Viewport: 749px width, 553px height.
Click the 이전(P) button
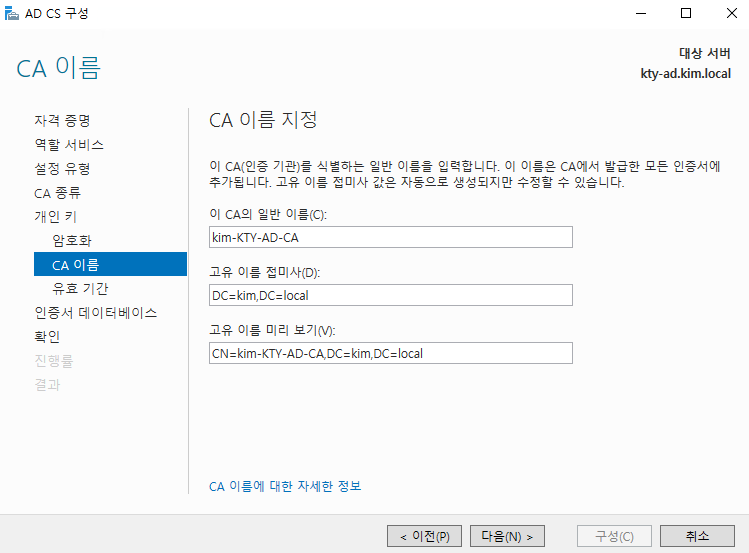click(424, 536)
